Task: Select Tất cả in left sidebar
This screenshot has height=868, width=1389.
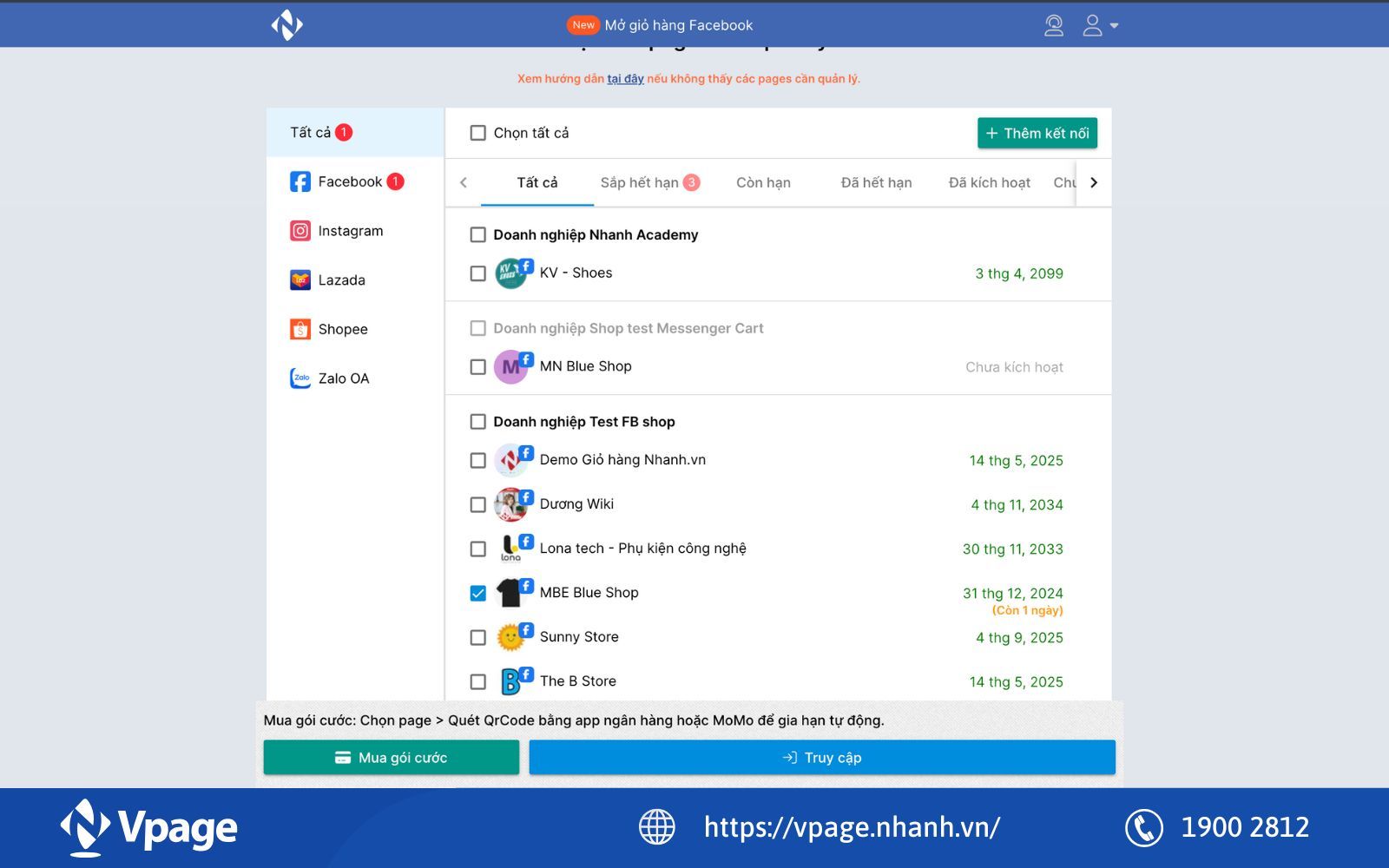Action: coord(355,132)
